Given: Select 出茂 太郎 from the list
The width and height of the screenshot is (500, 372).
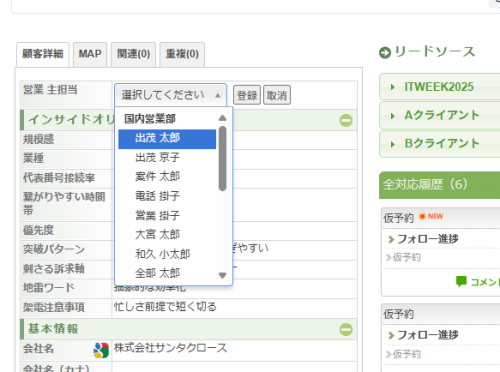Looking at the screenshot, I should coord(167,139).
